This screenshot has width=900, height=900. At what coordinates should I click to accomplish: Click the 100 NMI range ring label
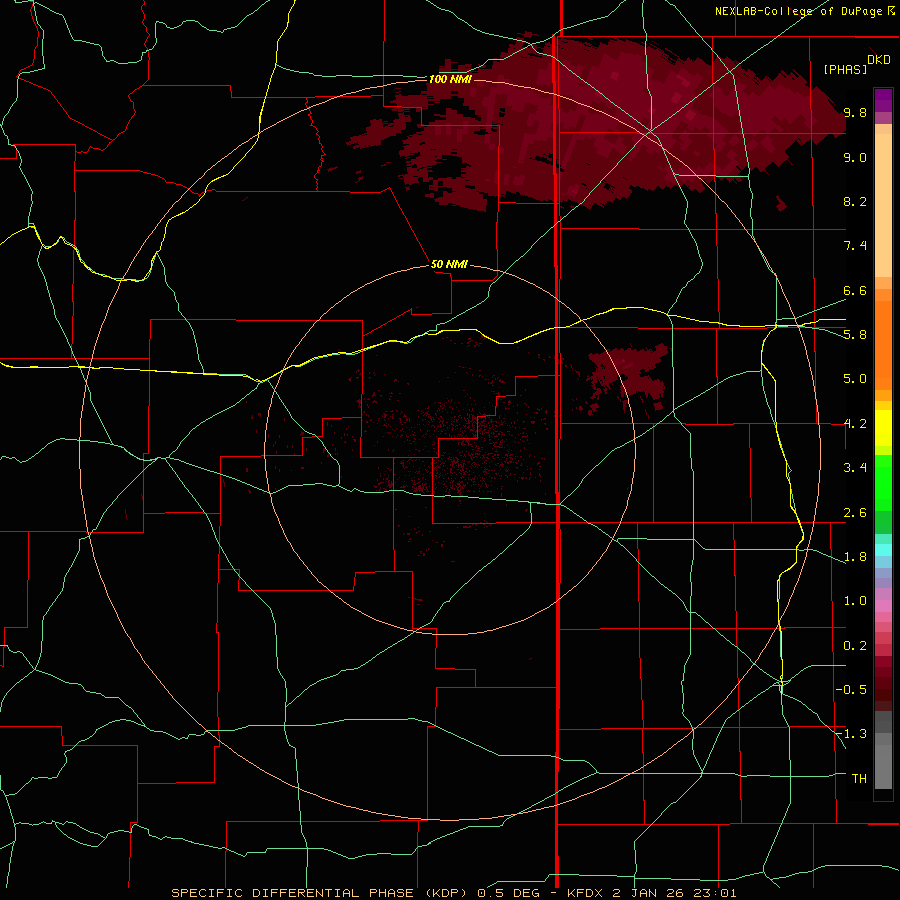pos(450,79)
